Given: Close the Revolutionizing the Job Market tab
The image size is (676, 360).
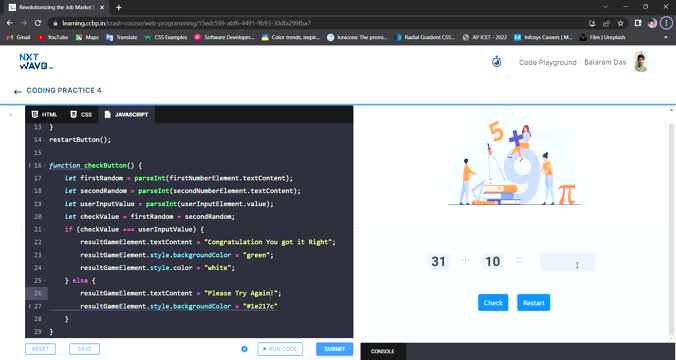Looking at the screenshot, I should pyautogui.click(x=102, y=7).
